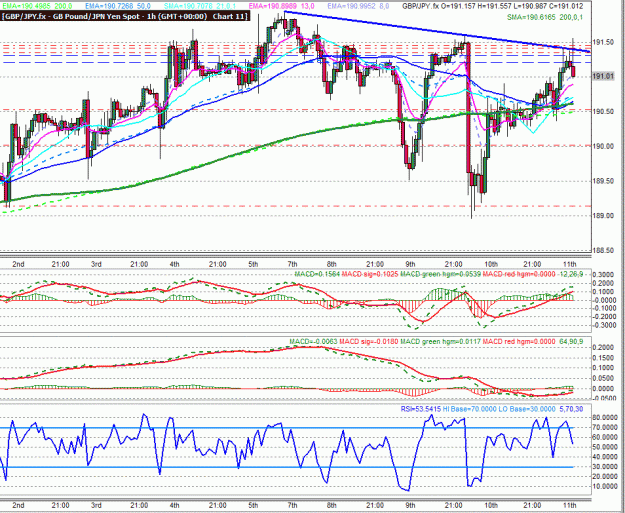This screenshot has height=513, width=625.
Task: Click the MACD sig=-0.0180 legend value
Action: [369, 342]
